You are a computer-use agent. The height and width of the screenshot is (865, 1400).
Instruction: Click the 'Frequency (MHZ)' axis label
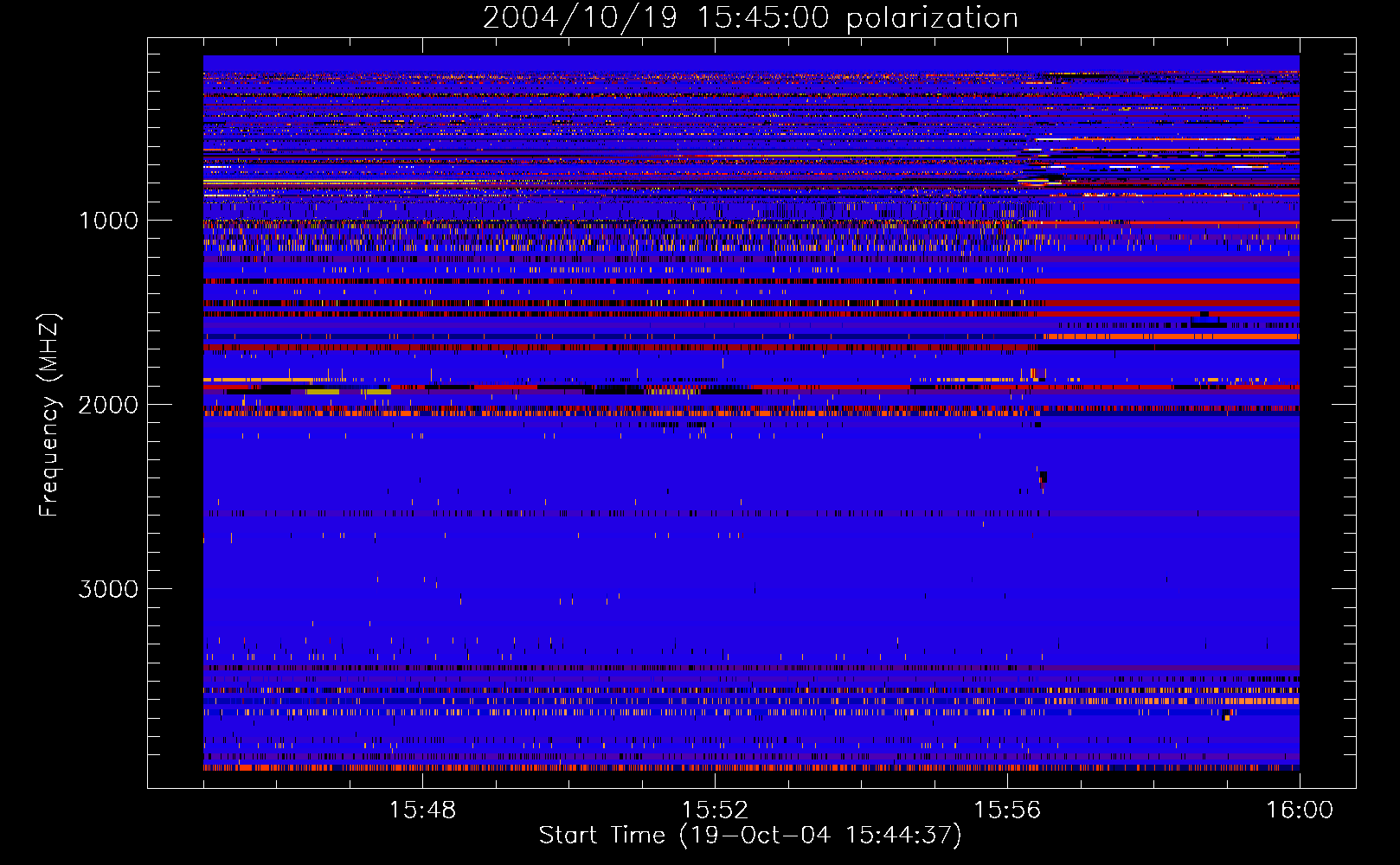50,415
